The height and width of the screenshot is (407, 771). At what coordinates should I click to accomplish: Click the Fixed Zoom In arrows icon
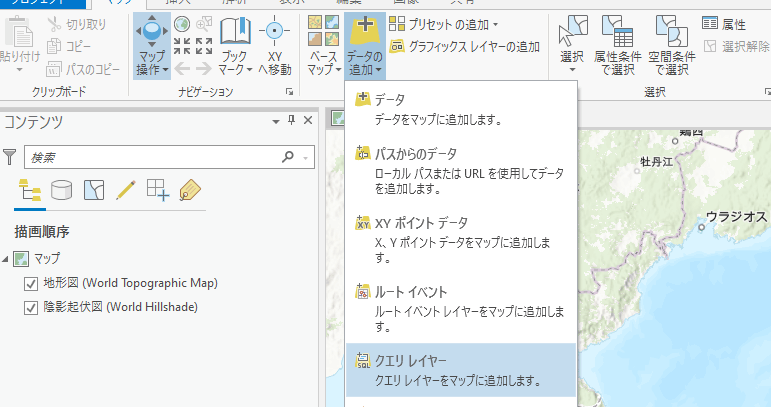182,46
